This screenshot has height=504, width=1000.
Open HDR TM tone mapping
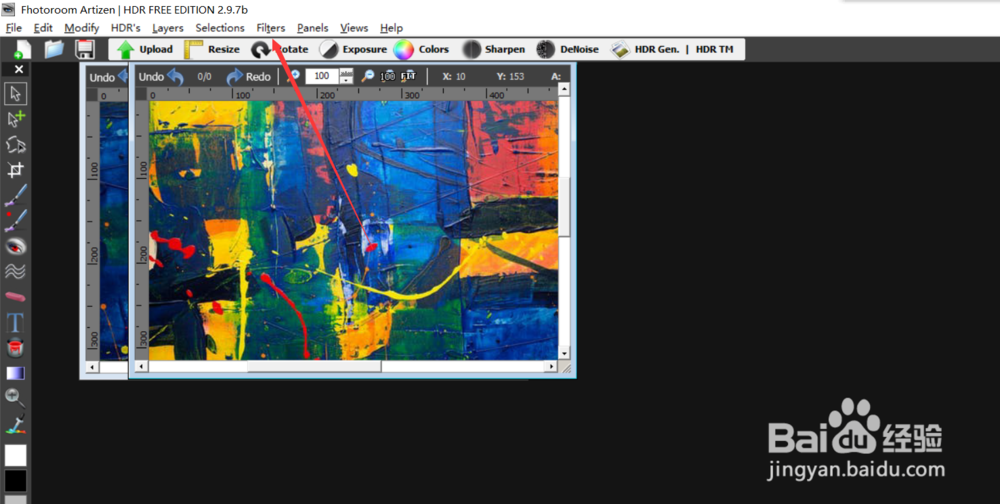pos(714,49)
